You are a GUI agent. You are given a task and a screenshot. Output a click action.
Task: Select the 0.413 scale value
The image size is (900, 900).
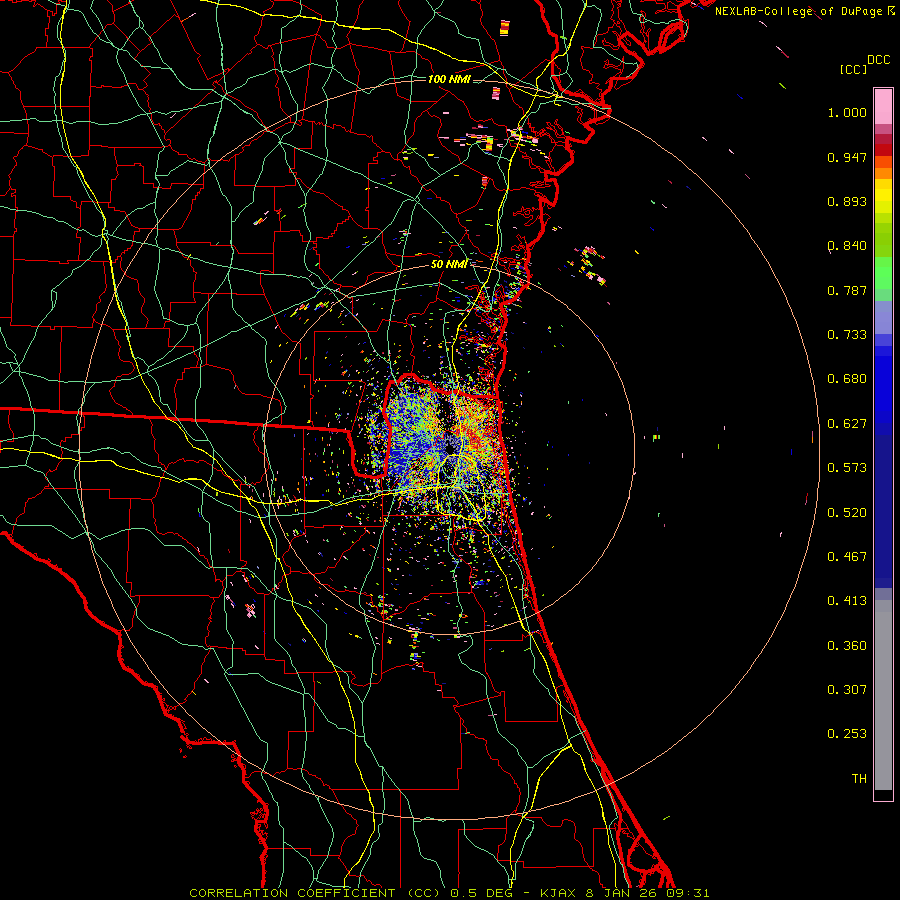pos(847,601)
